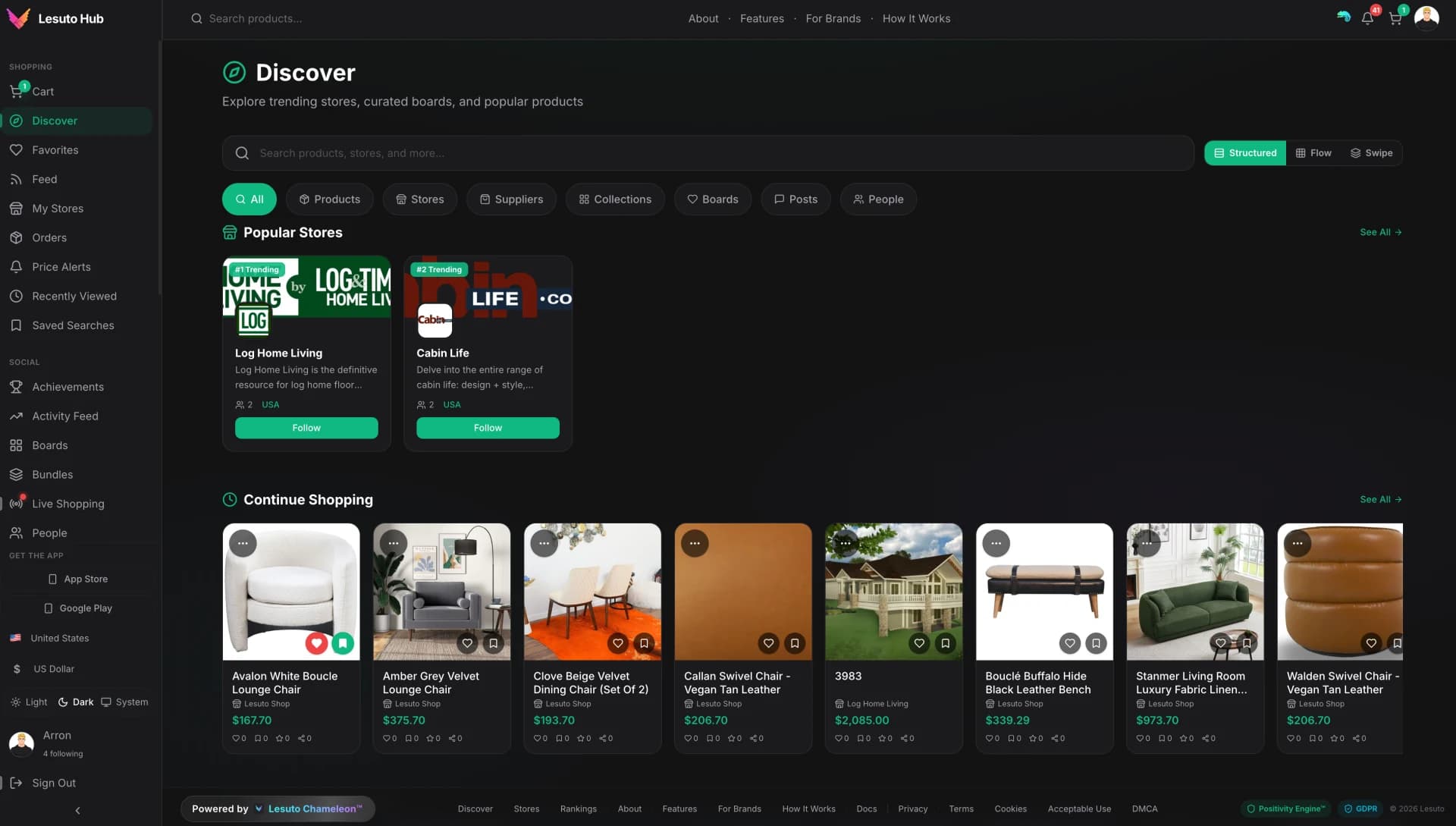Favorite the Bouclé Buffalo Hide Bench
This screenshot has height=826, width=1456.
tap(1070, 643)
